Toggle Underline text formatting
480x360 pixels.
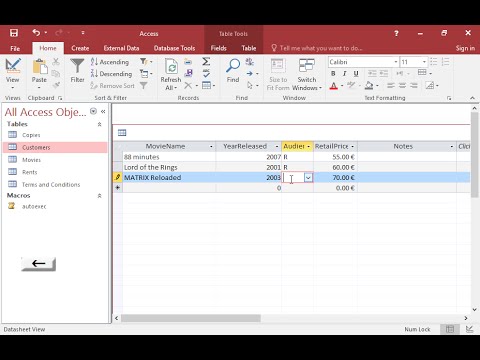pyautogui.click(x=356, y=74)
